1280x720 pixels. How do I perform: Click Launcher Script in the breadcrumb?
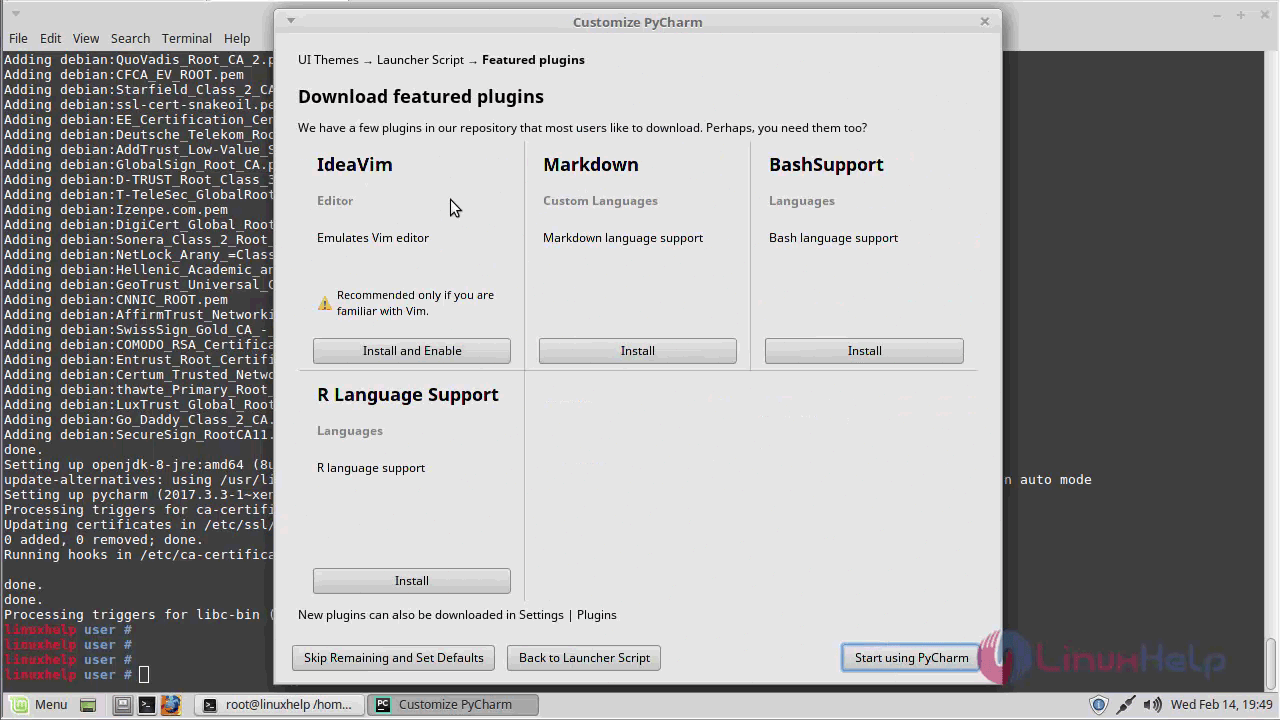420,60
